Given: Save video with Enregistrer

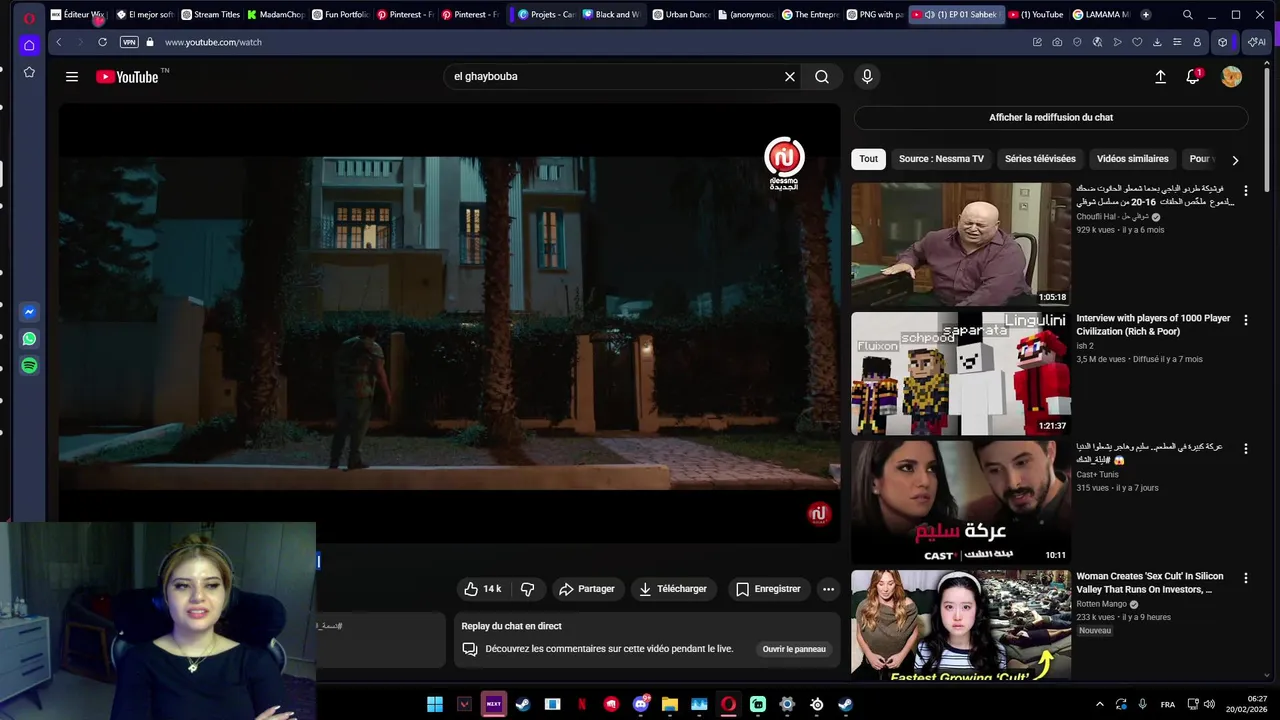Looking at the screenshot, I should pos(768,589).
